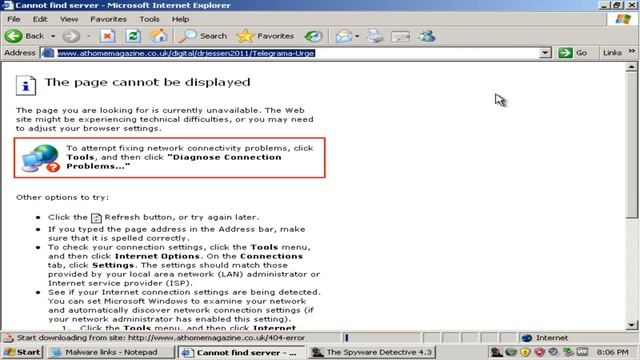
Task: Print the page with the printer icon
Action: (375, 36)
